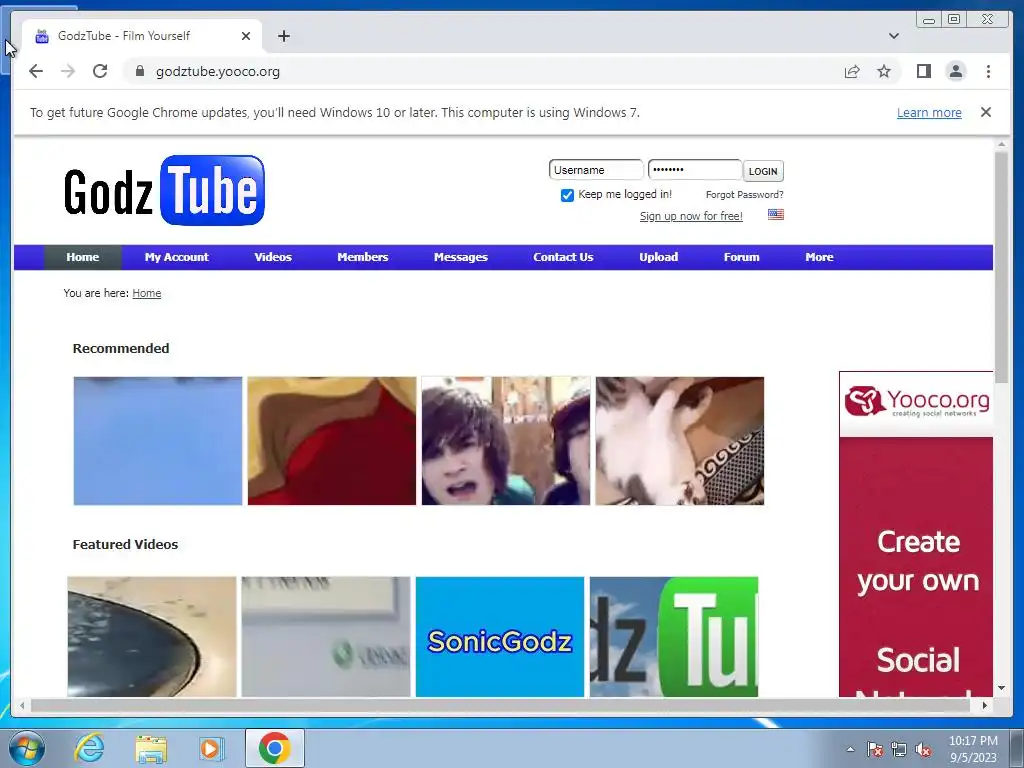Open the Members menu
Image resolution: width=1024 pixels, height=768 pixels.
pos(362,257)
